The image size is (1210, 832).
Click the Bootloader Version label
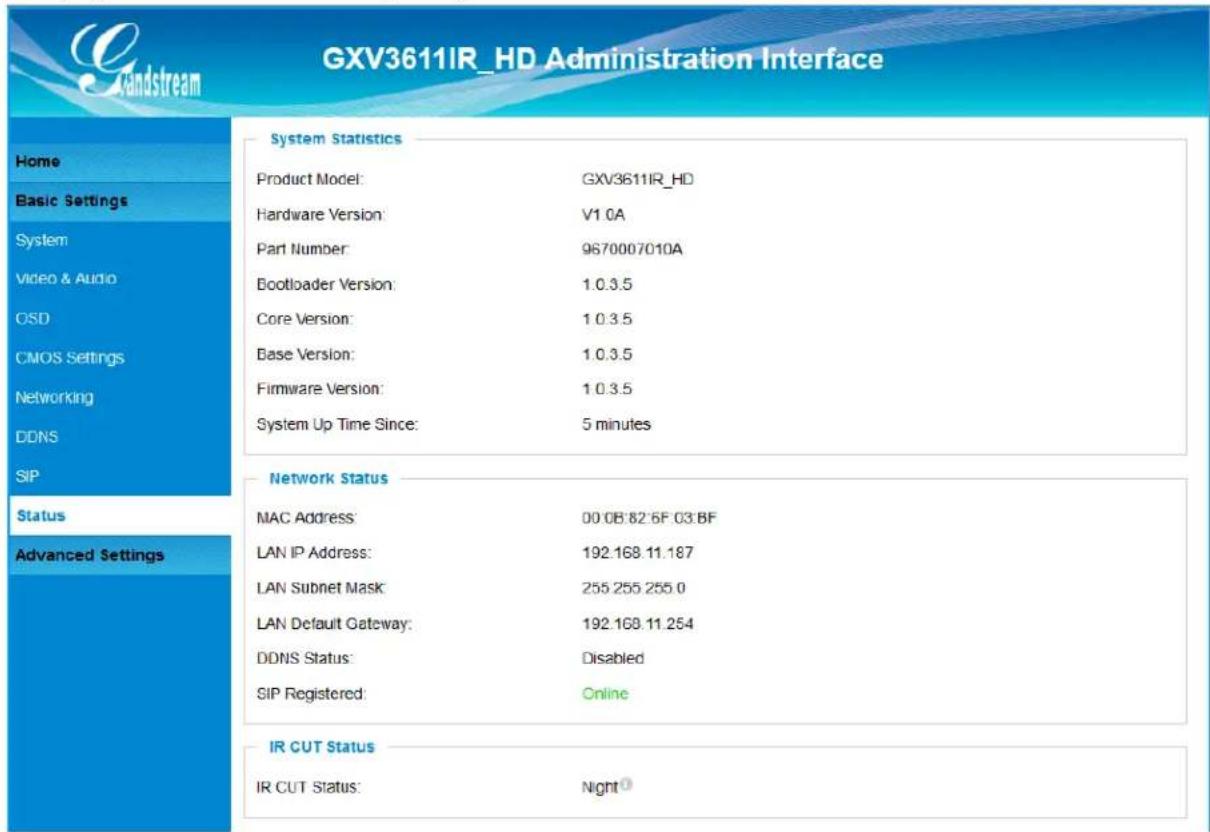tap(327, 285)
